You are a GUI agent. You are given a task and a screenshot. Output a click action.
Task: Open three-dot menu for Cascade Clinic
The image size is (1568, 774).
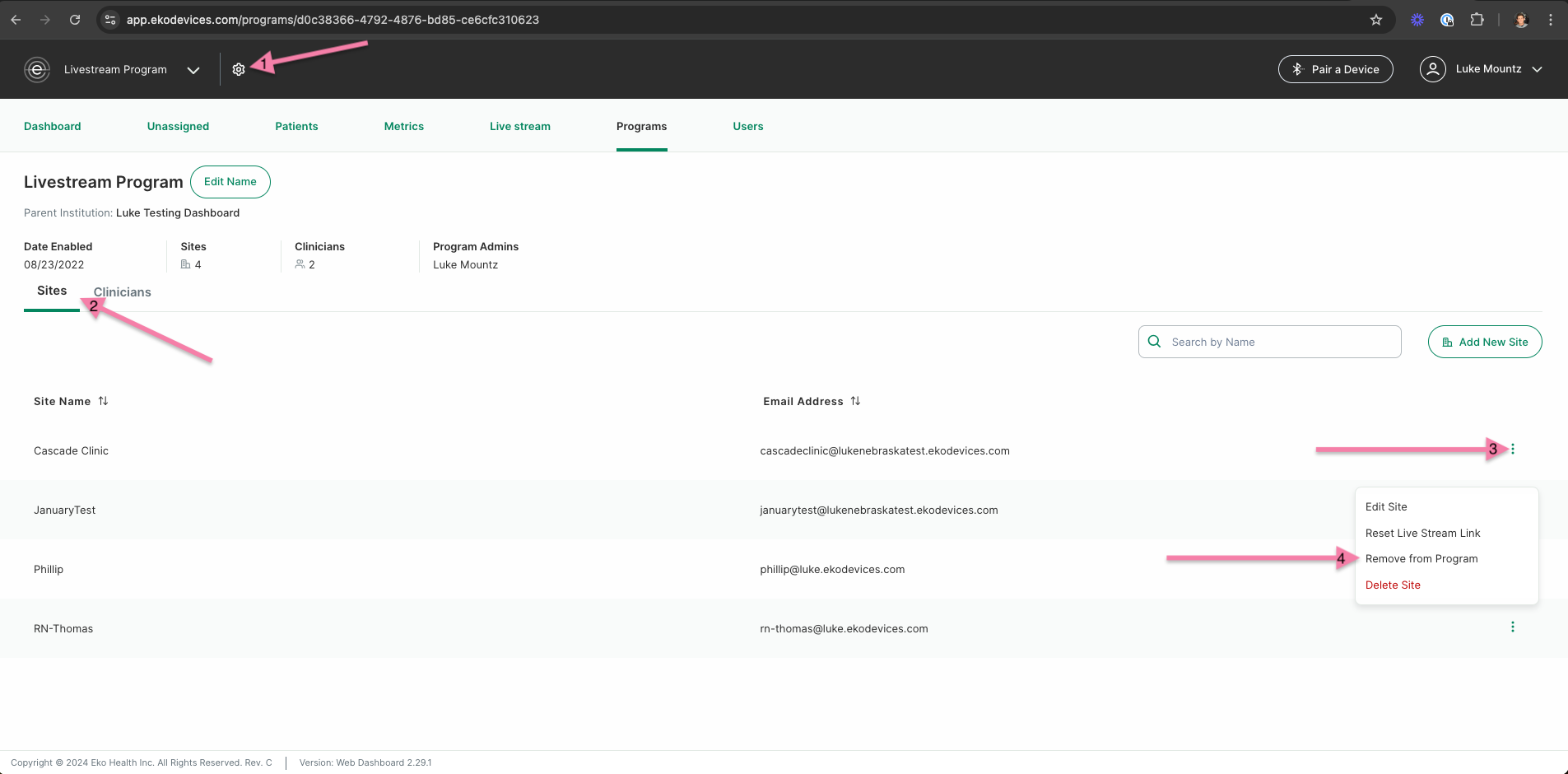pyautogui.click(x=1513, y=450)
